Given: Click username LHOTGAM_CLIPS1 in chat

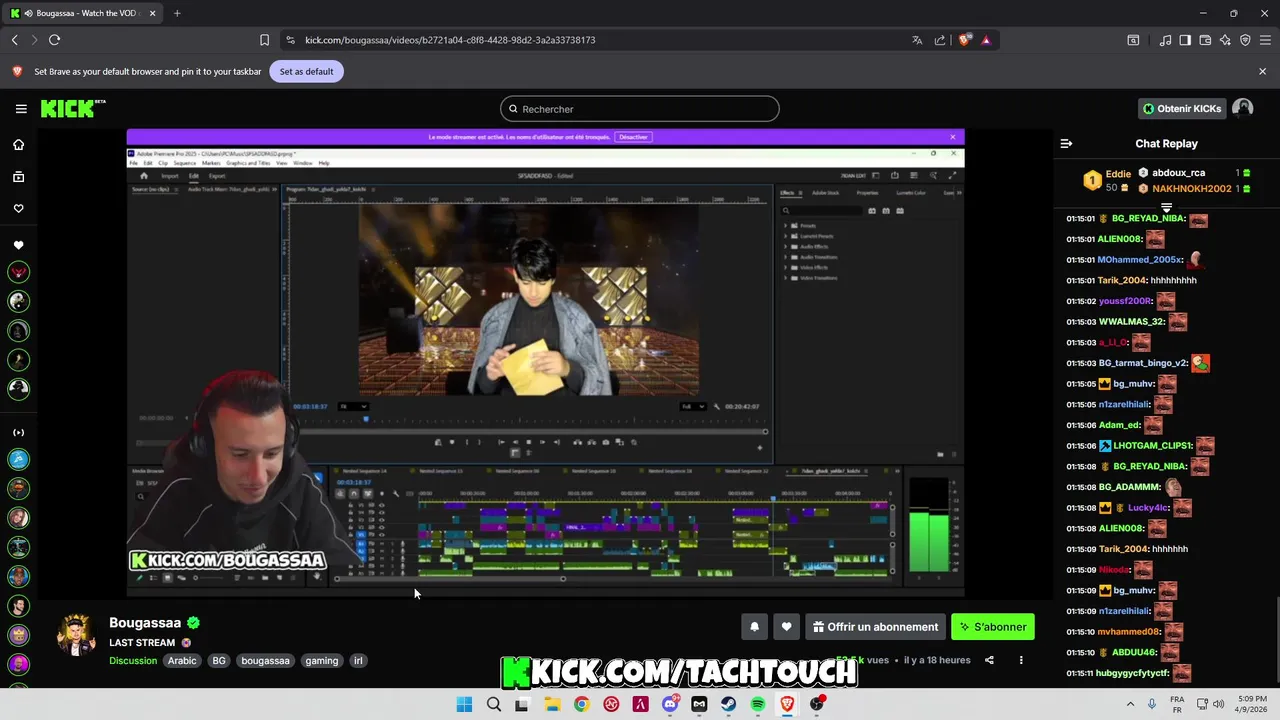Looking at the screenshot, I should [1153, 446].
